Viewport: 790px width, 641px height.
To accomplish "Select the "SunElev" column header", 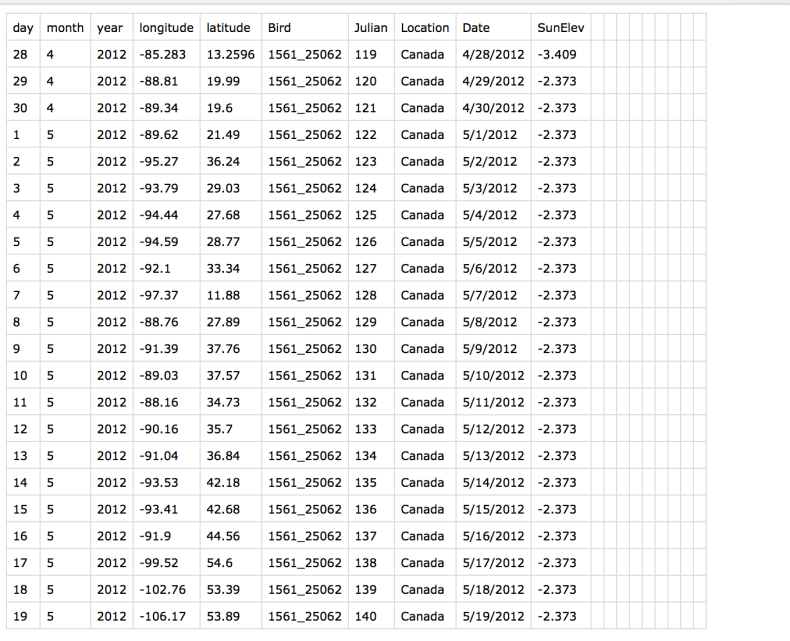I will (560, 27).
